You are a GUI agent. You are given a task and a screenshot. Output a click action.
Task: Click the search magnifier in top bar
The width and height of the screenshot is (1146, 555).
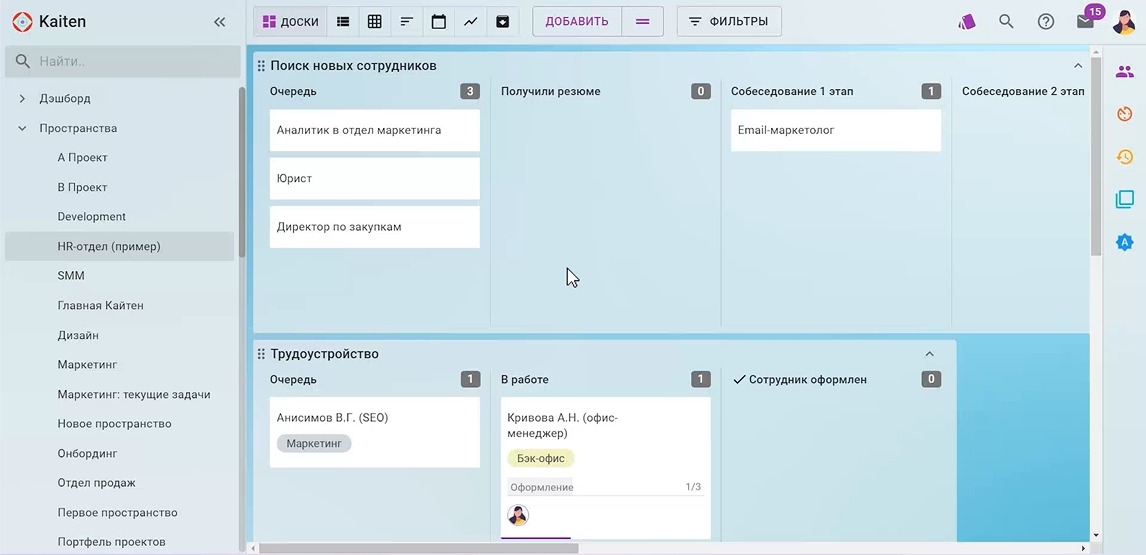1006,21
